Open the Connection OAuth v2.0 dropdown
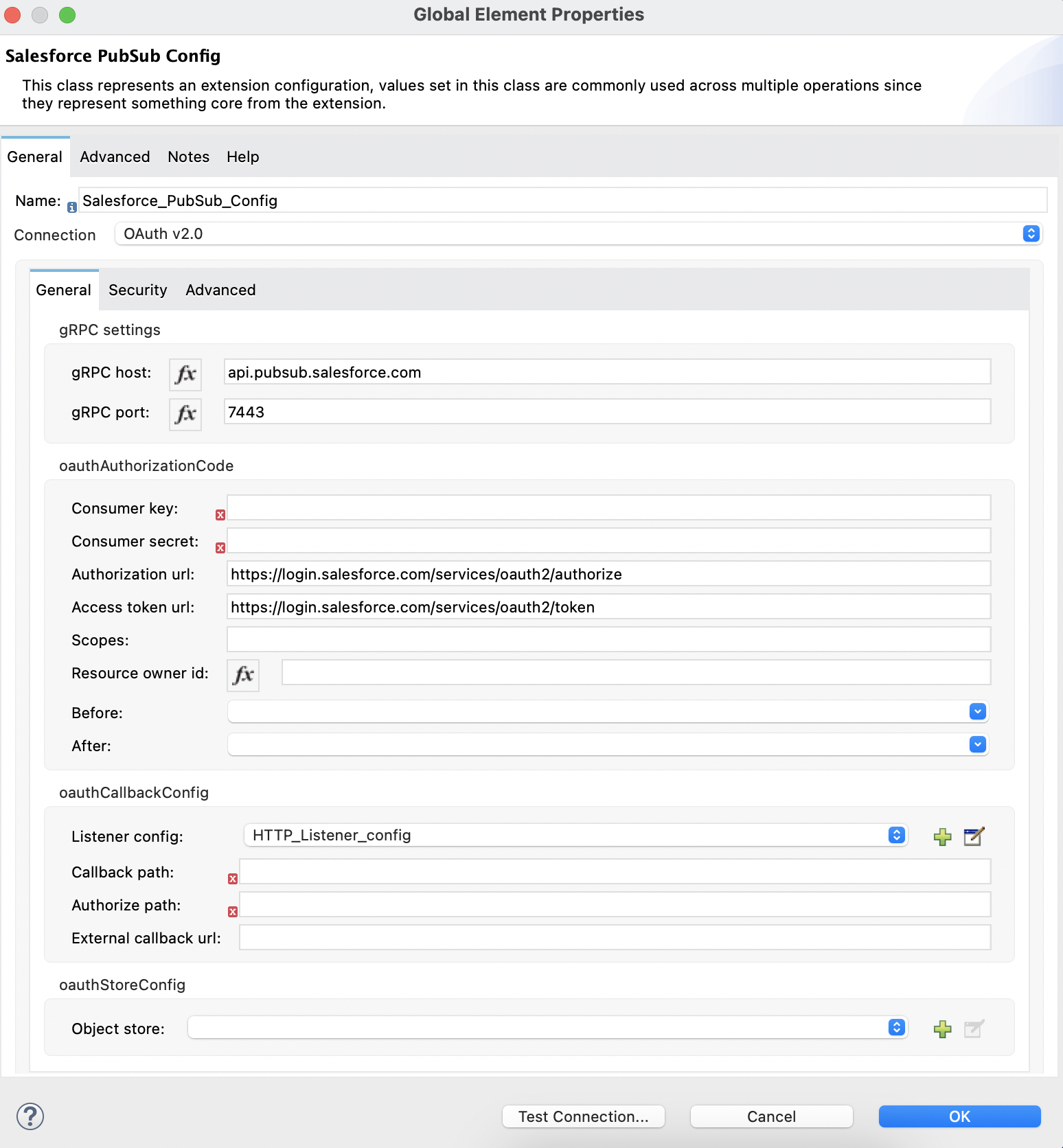Screen dimensions: 1063x1148 [578, 233]
